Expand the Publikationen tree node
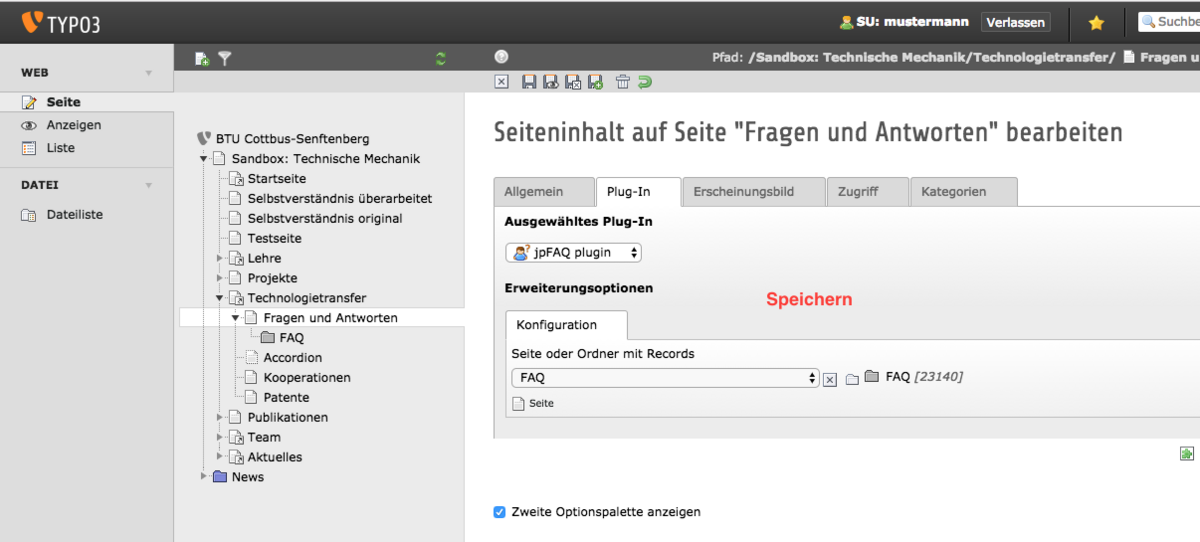1200x542 pixels. tap(220, 417)
